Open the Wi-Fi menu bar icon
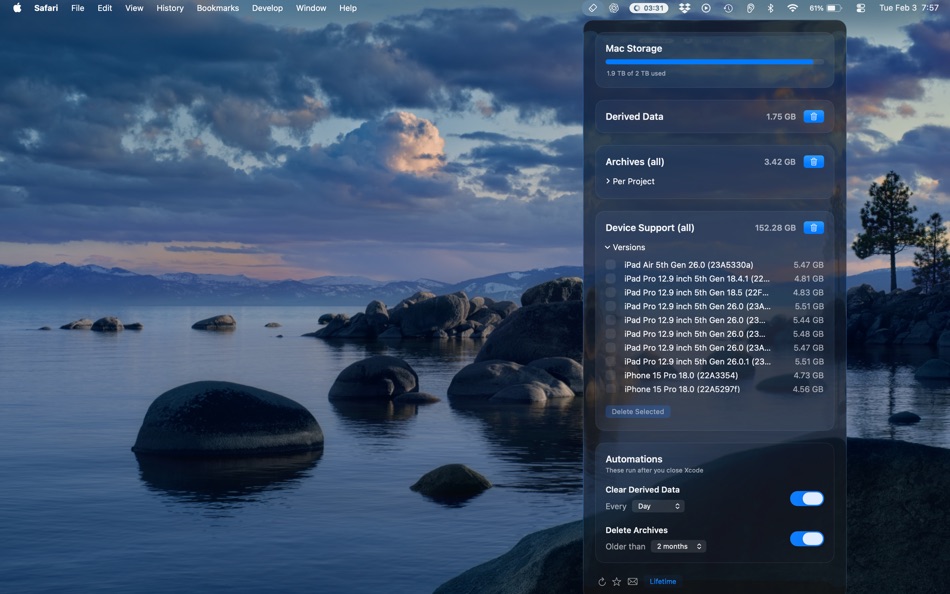950x594 pixels. pos(792,8)
